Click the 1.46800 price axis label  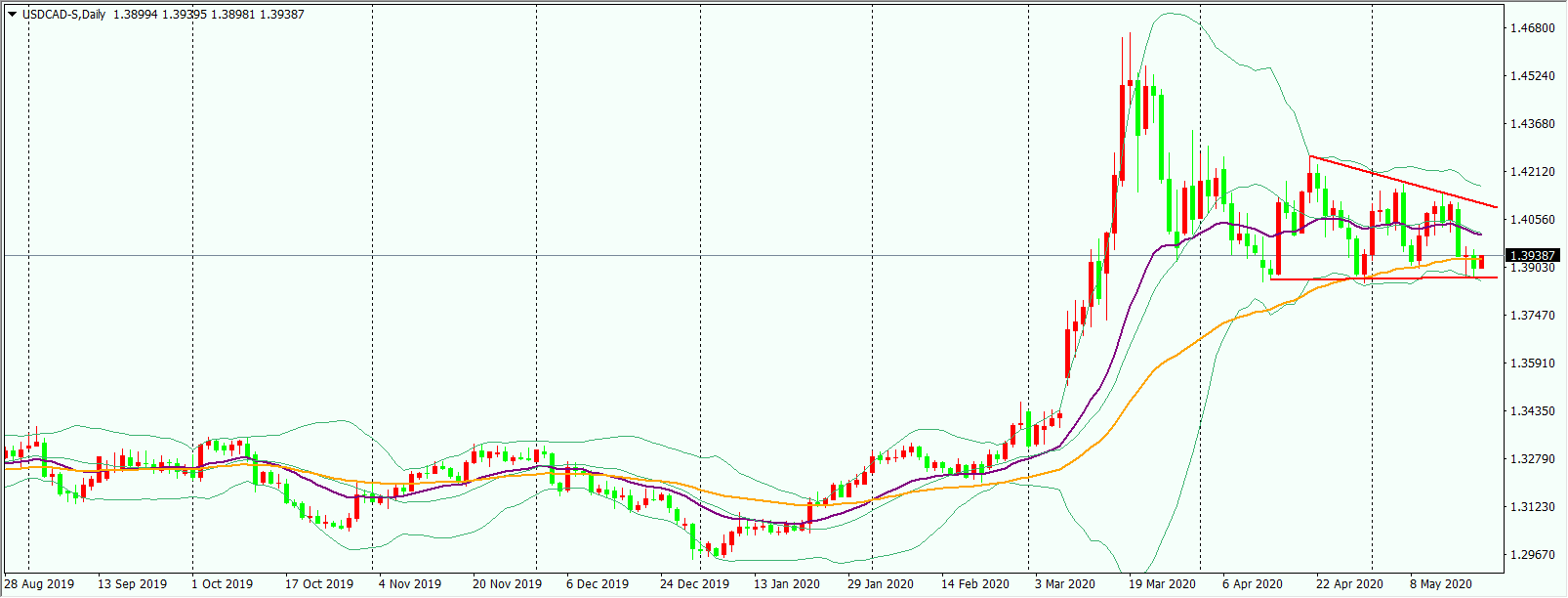coord(1532,28)
